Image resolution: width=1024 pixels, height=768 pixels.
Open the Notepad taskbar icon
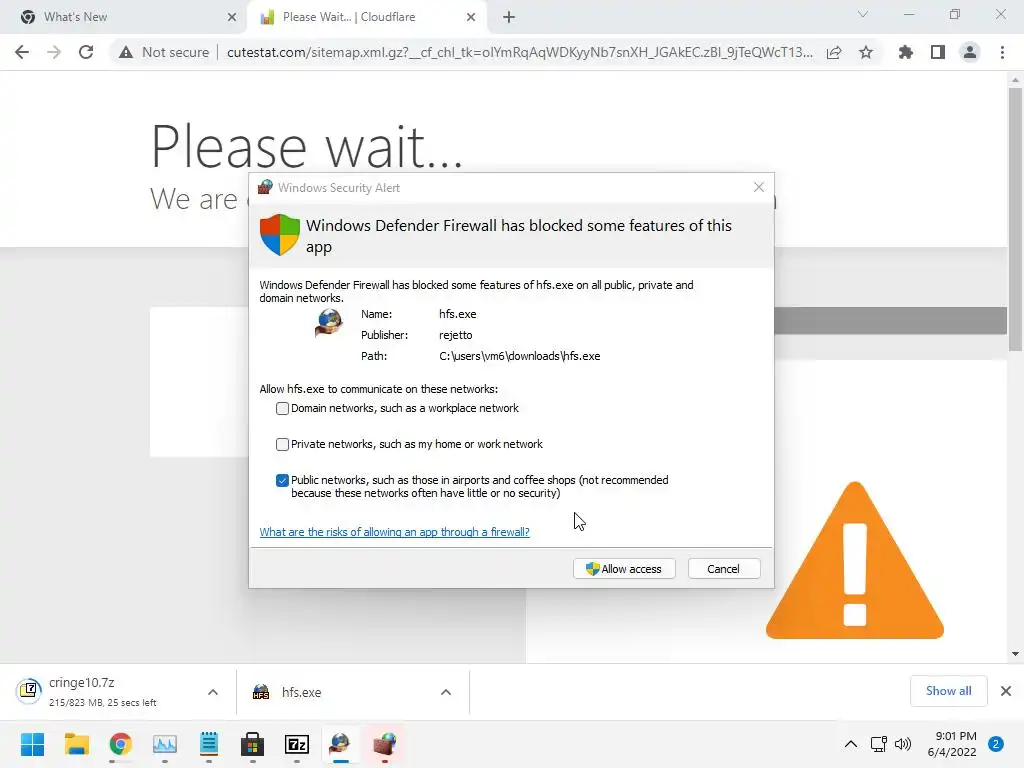209,744
